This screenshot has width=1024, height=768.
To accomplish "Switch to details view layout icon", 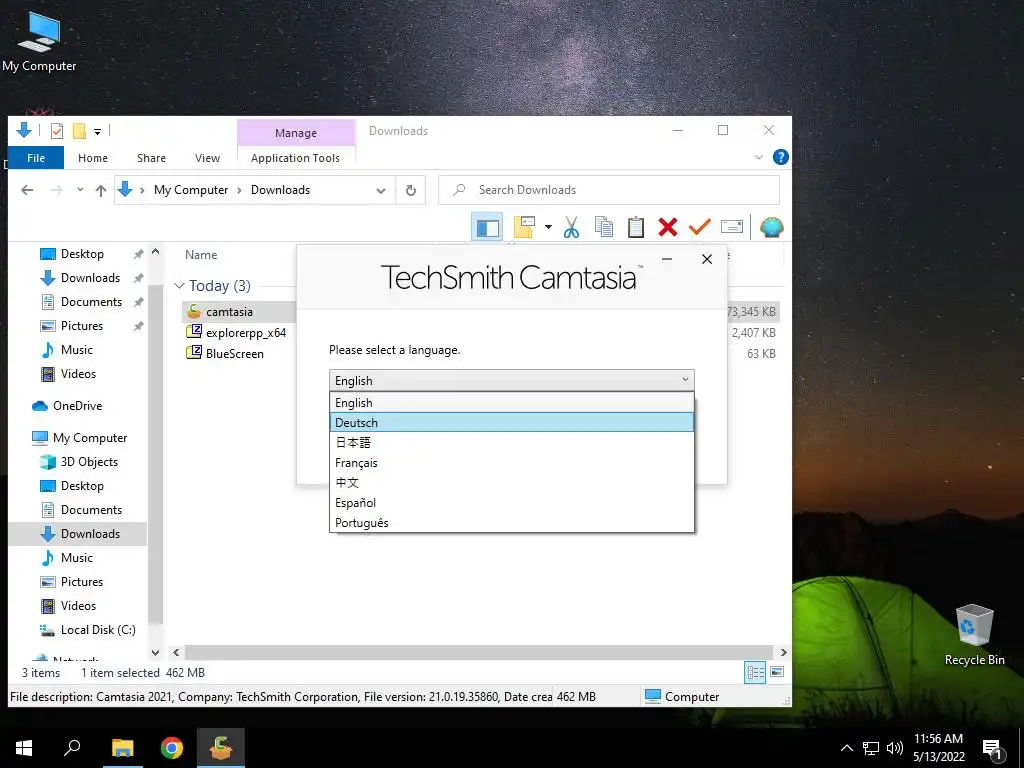I will 756,672.
